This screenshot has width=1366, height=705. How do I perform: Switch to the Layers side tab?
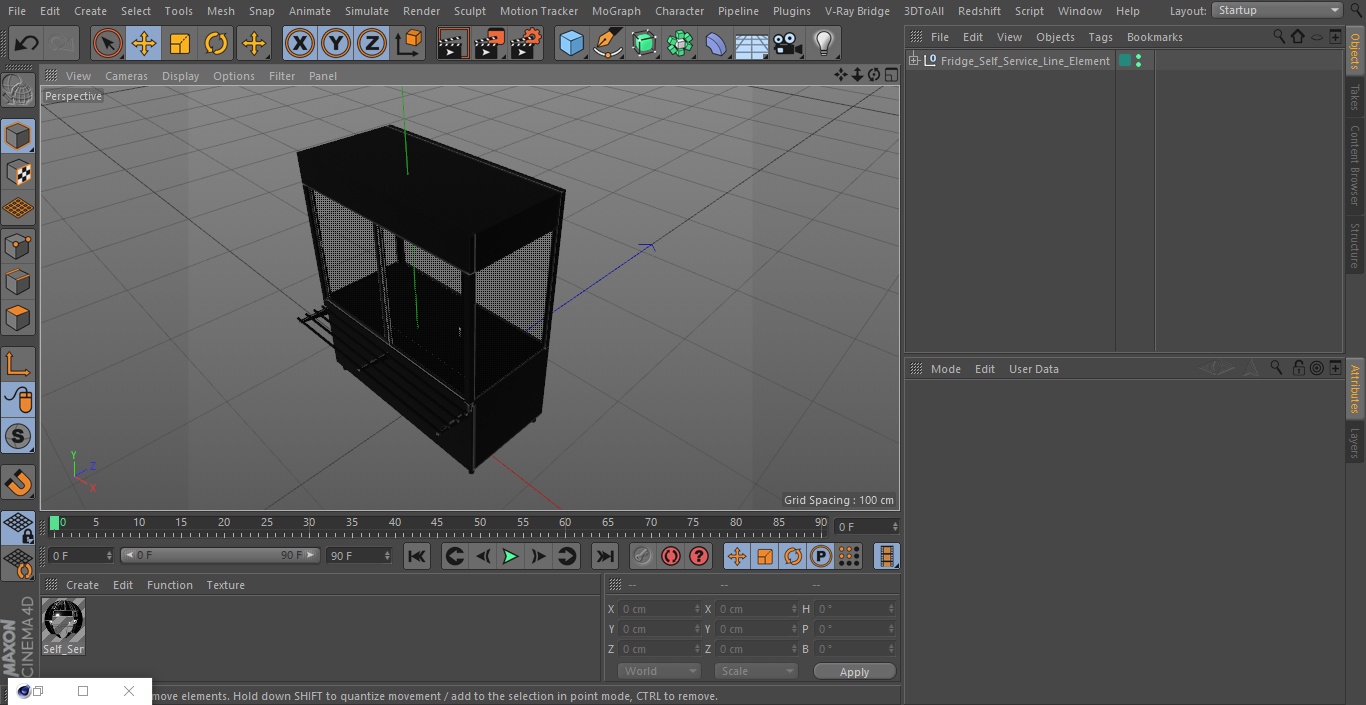pyautogui.click(x=1355, y=443)
